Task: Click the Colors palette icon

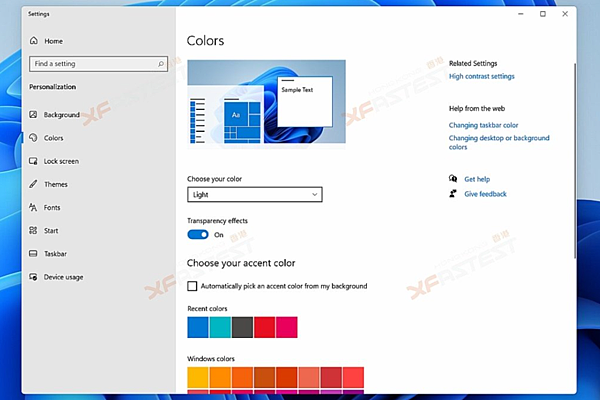Action: click(x=33, y=138)
